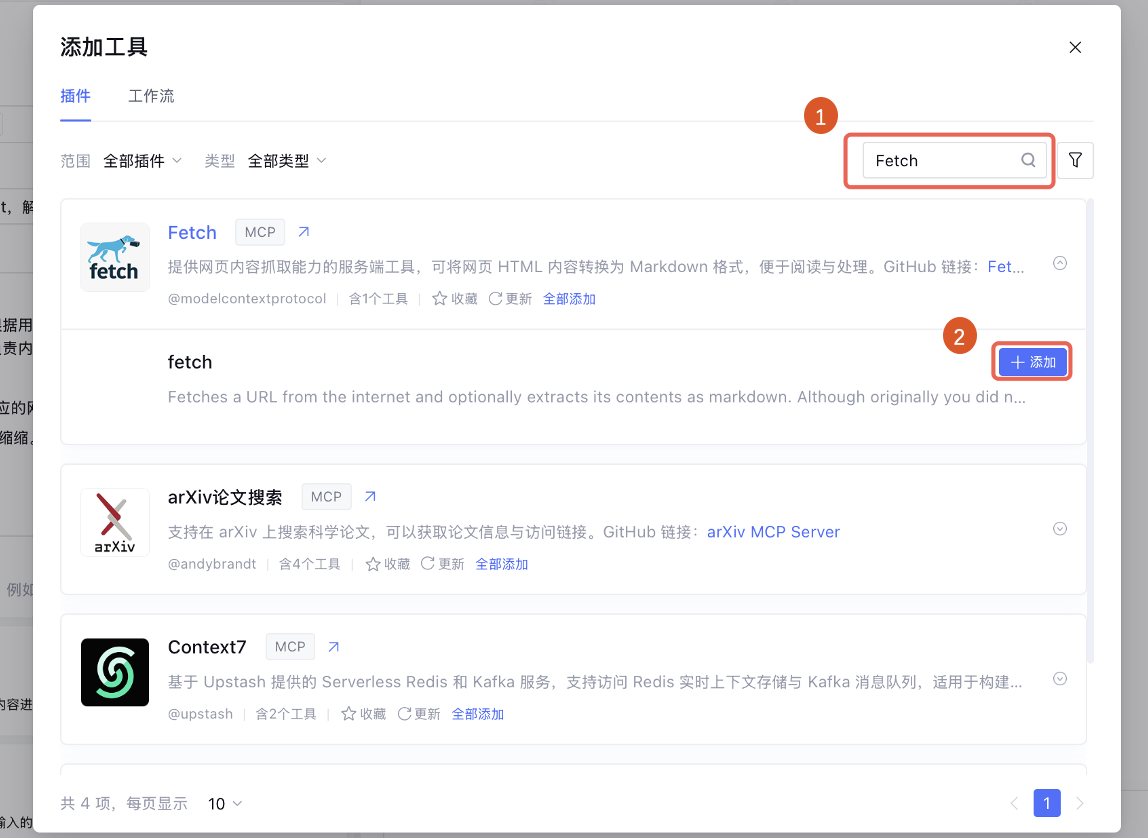Image resolution: width=1148 pixels, height=838 pixels.
Task: Collapse the Fetch plugin tool list
Action: click(1060, 264)
